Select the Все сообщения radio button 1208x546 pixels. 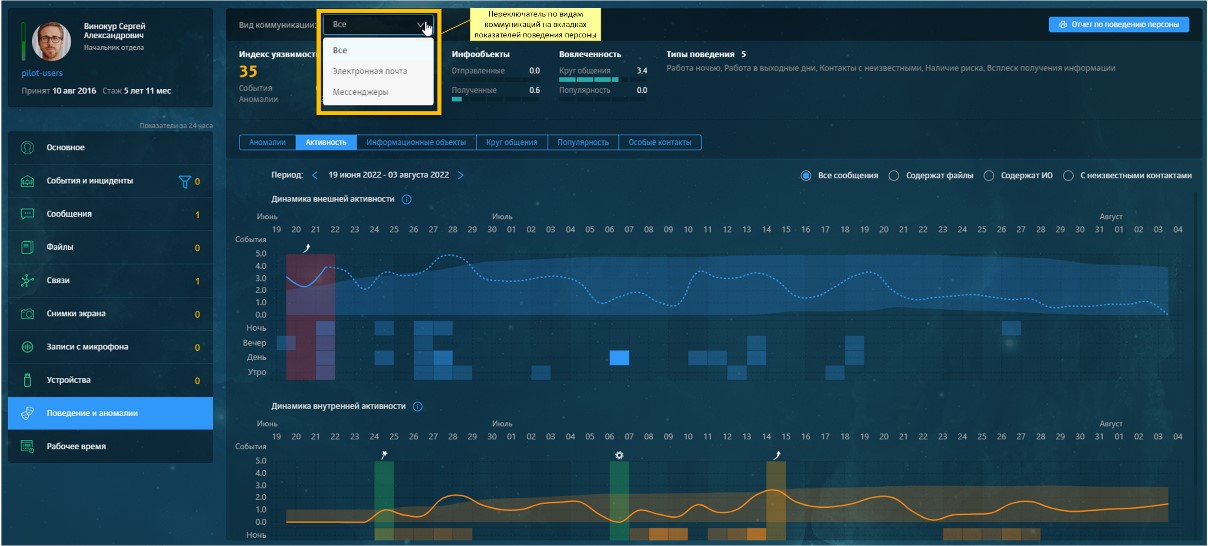coord(806,175)
